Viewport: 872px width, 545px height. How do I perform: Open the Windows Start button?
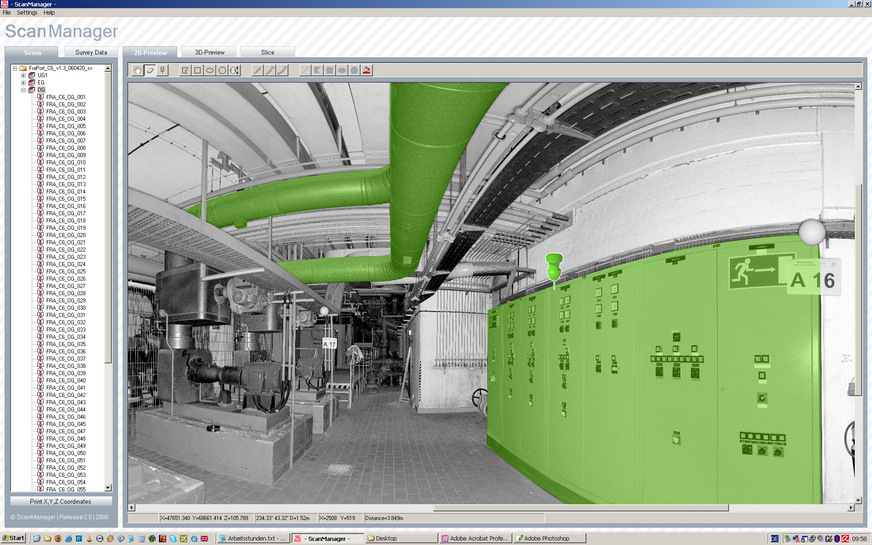[x=13, y=538]
